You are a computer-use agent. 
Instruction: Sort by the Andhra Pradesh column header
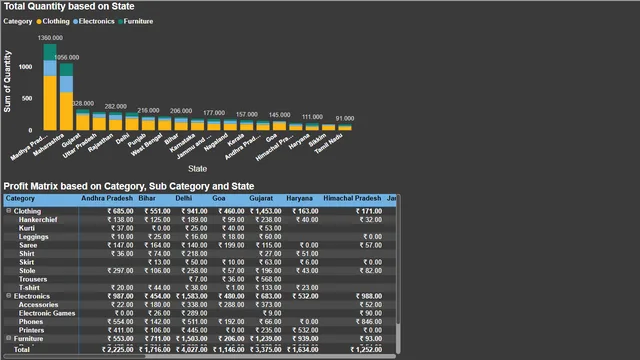click(107, 198)
